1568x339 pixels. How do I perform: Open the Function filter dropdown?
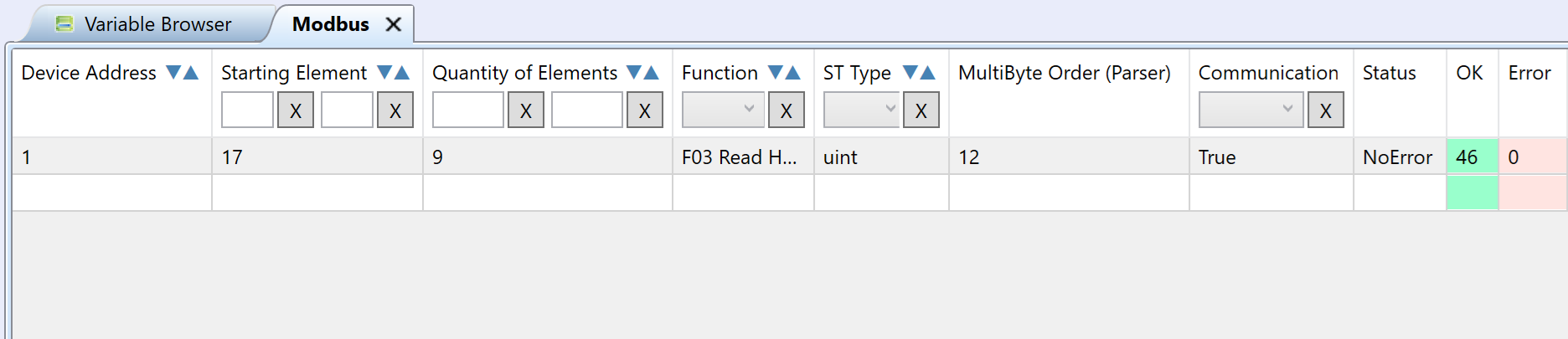tap(723, 110)
